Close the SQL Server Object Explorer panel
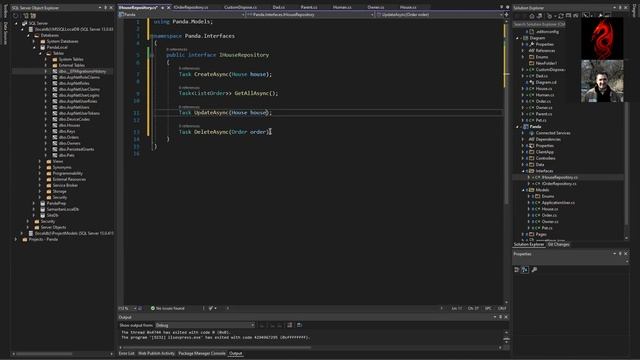 111,8
